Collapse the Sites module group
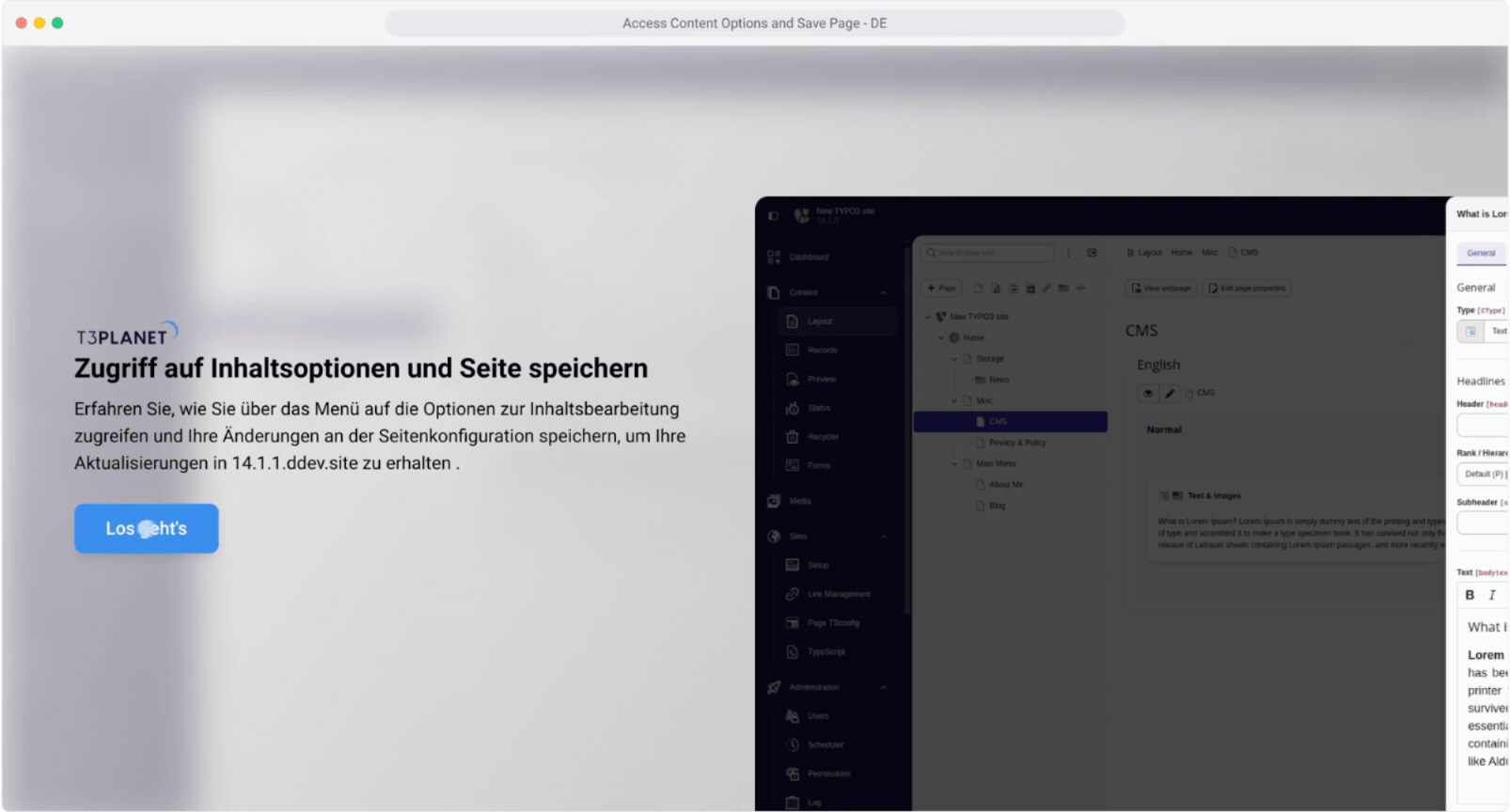 coord(883,537)
